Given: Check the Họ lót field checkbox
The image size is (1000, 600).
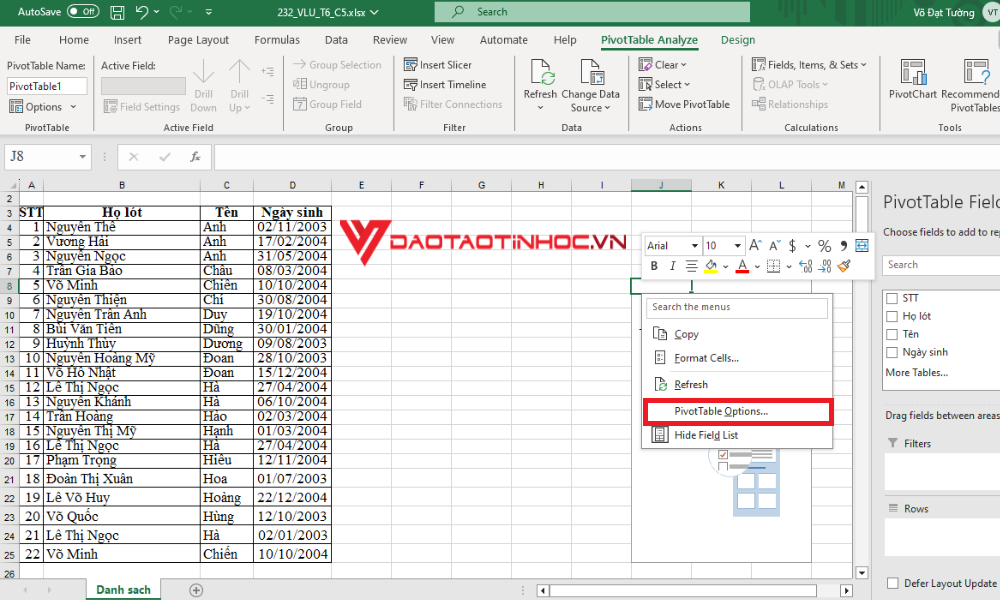Looking at the screenshot, I should pyautogui.click(x=891, y=316).
